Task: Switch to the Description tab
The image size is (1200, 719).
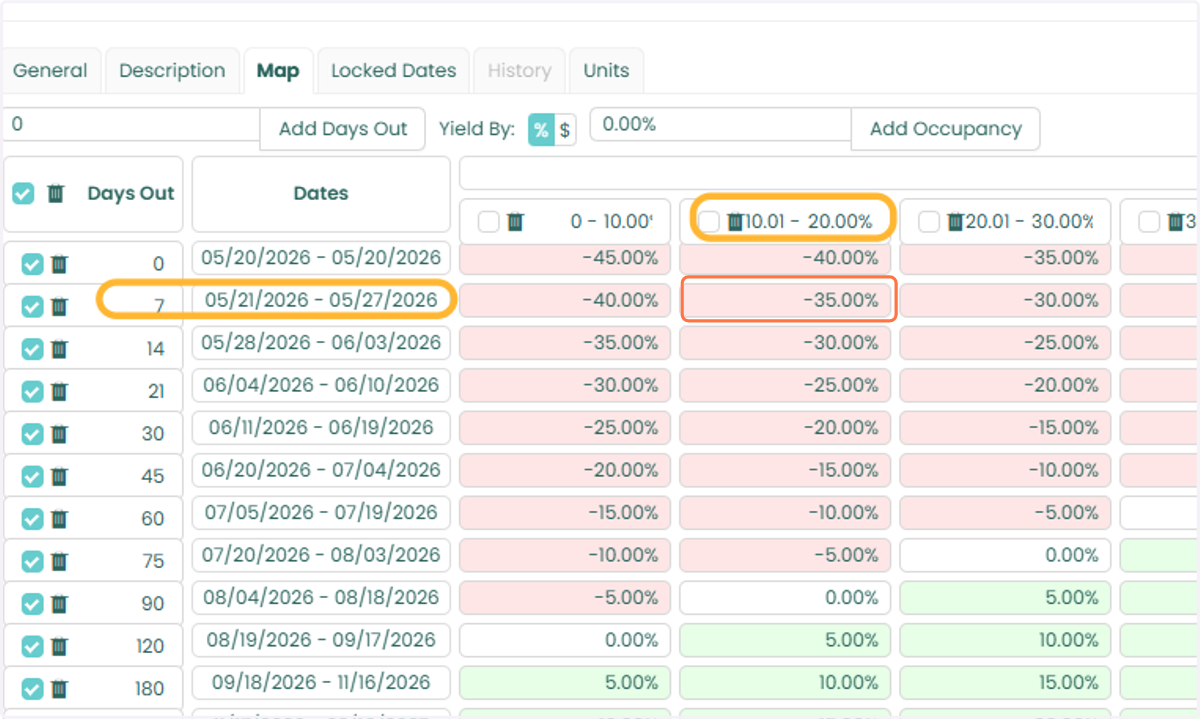Action: click(172, 71)
